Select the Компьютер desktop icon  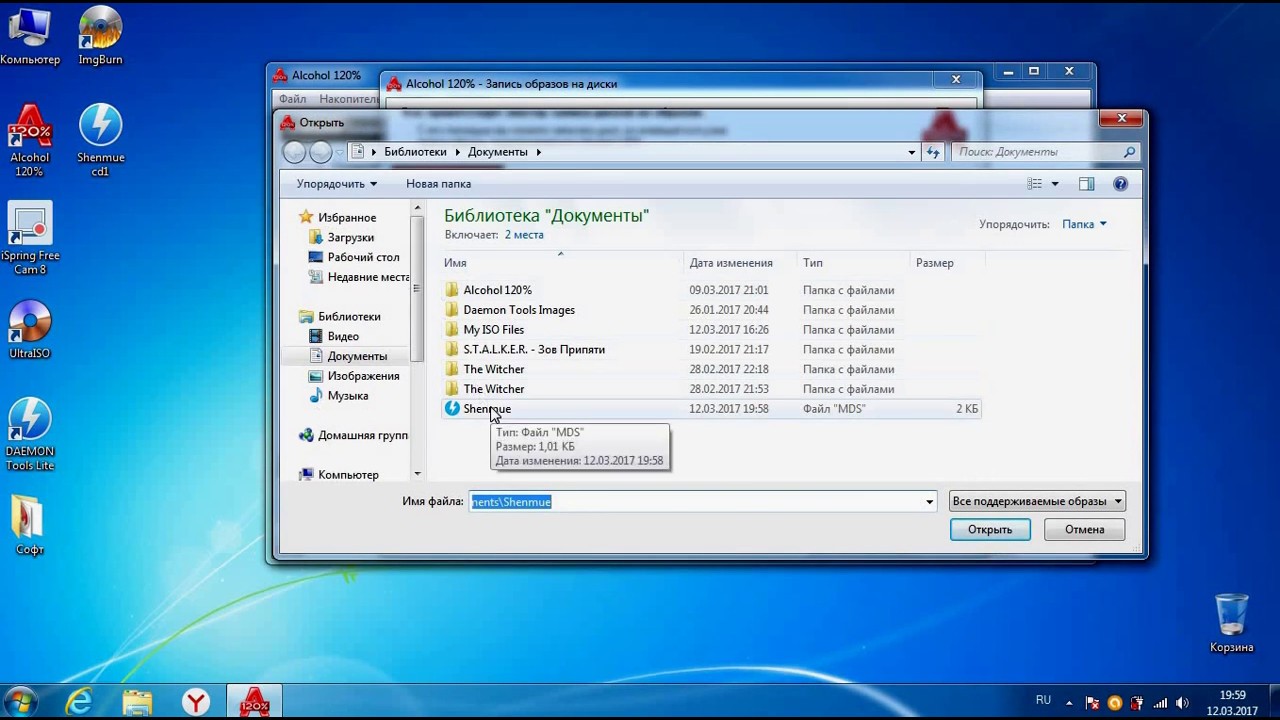pos(30,36)
